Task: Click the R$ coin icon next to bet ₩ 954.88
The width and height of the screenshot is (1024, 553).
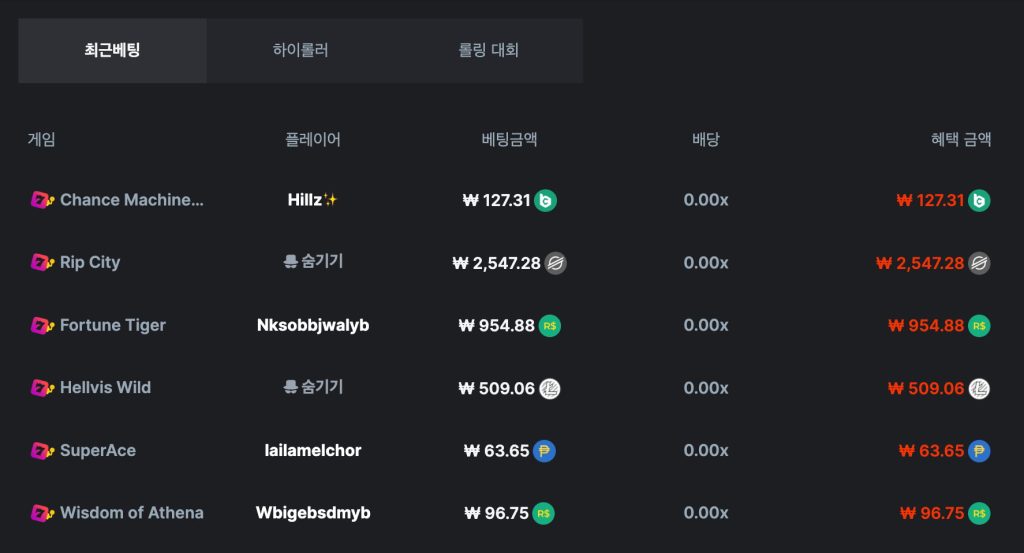Action: 549,326
